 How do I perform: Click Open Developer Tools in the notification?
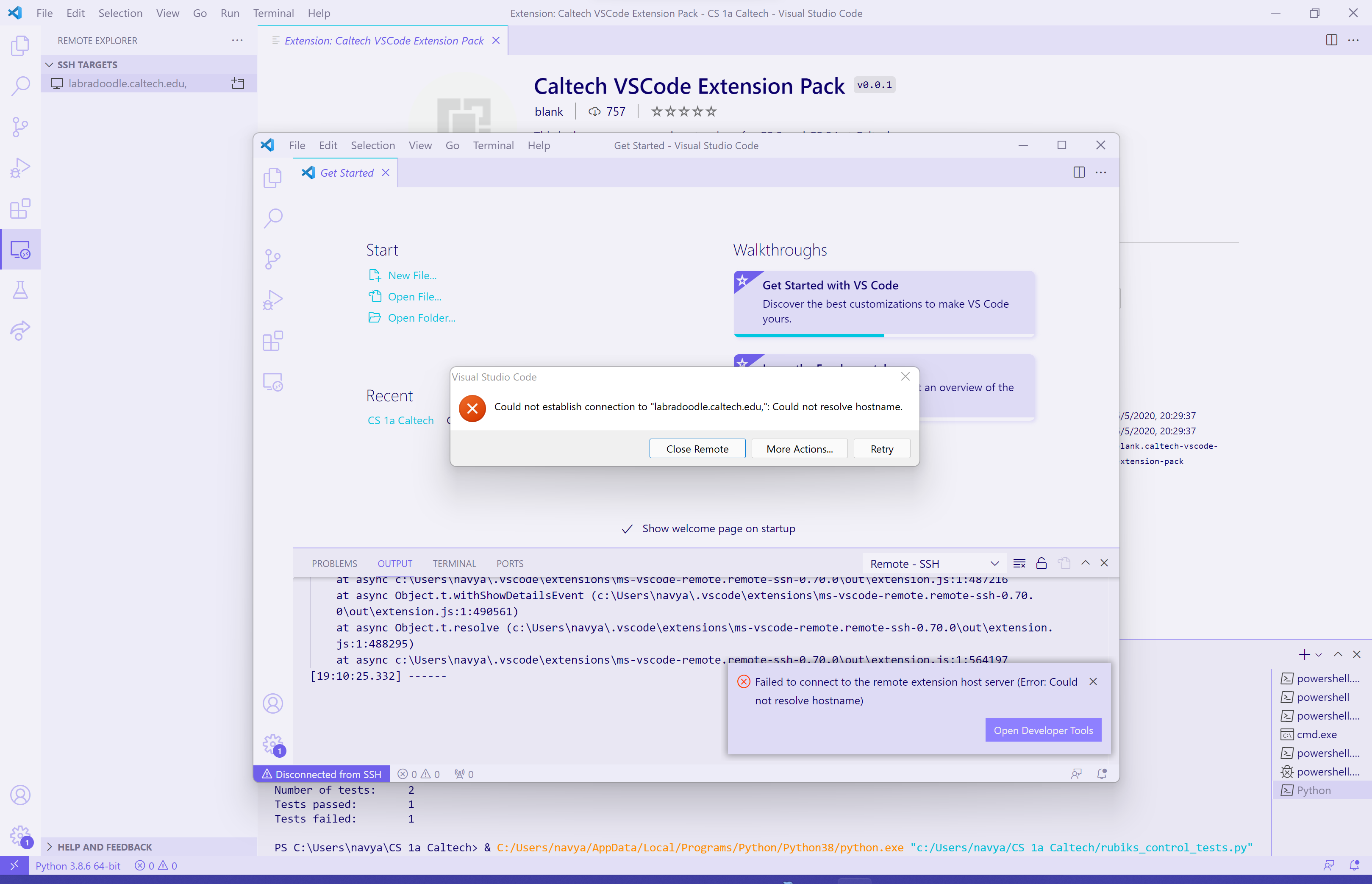point(1043,730)
